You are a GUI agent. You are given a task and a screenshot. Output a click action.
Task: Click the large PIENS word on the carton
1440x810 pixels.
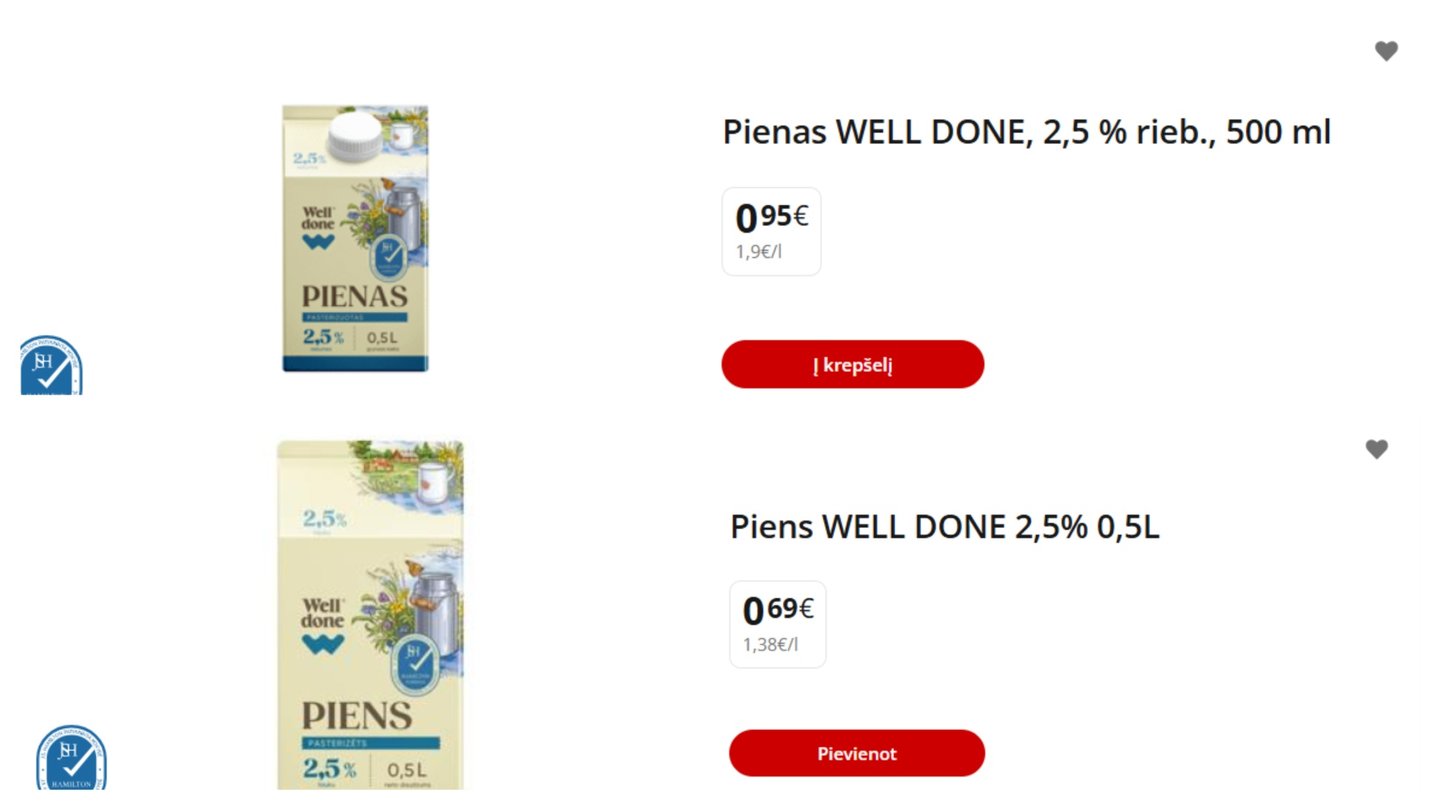coord(357,716)
